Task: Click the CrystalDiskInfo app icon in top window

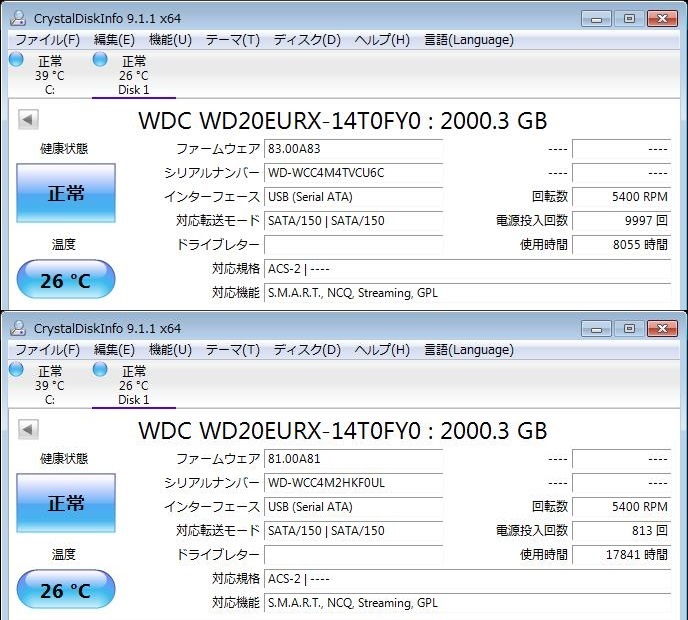Action: coord(18,18)
